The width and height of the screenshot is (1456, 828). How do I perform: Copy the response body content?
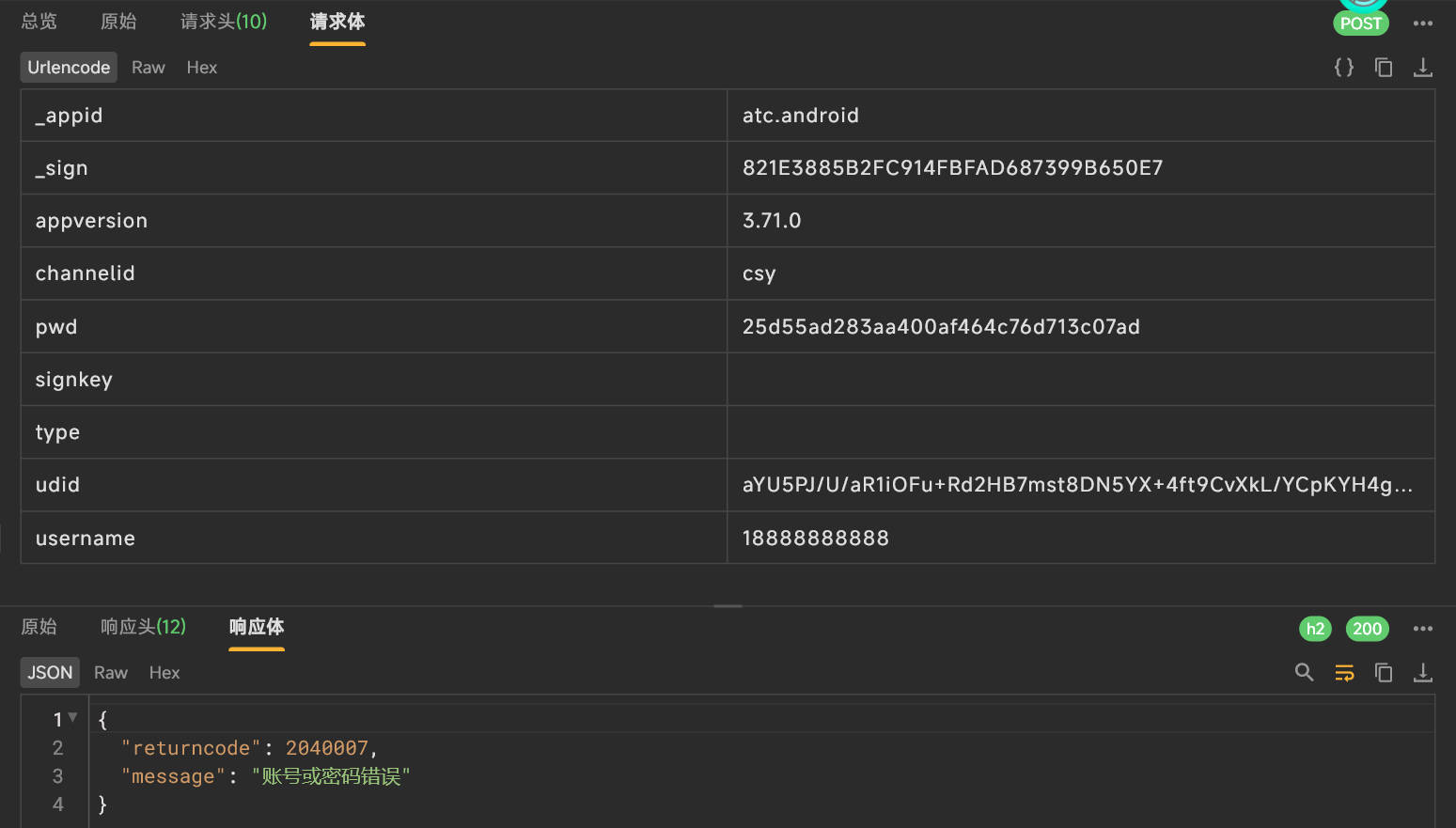(1384, 673)
